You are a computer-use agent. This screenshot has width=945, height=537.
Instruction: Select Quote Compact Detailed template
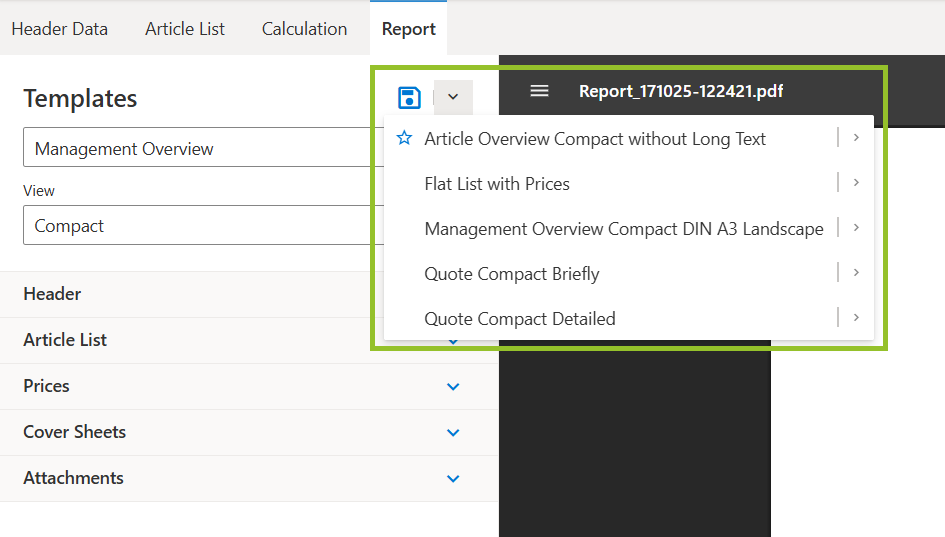[x=520, y=319]
